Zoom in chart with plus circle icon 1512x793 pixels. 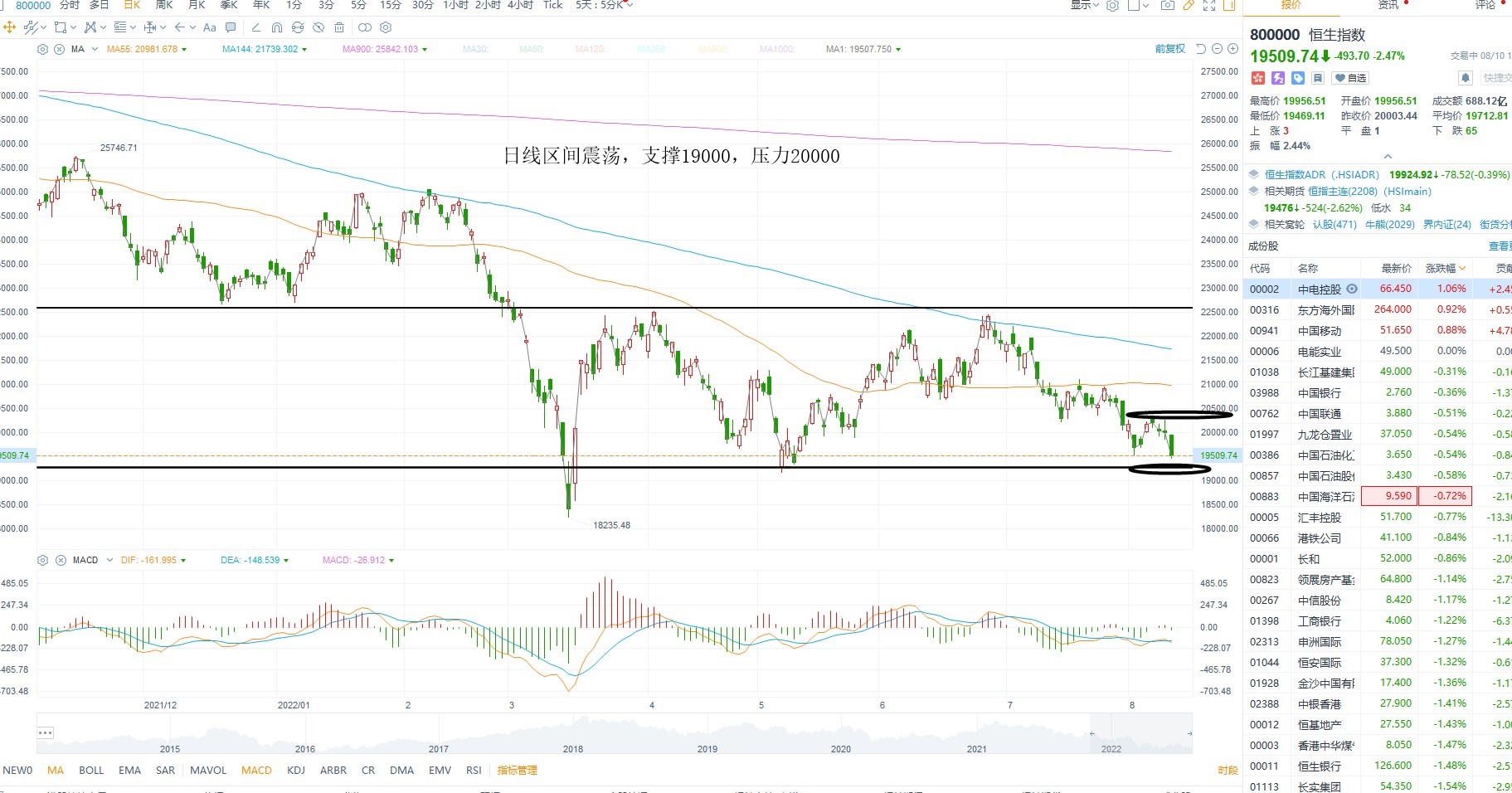point(1231,49)
